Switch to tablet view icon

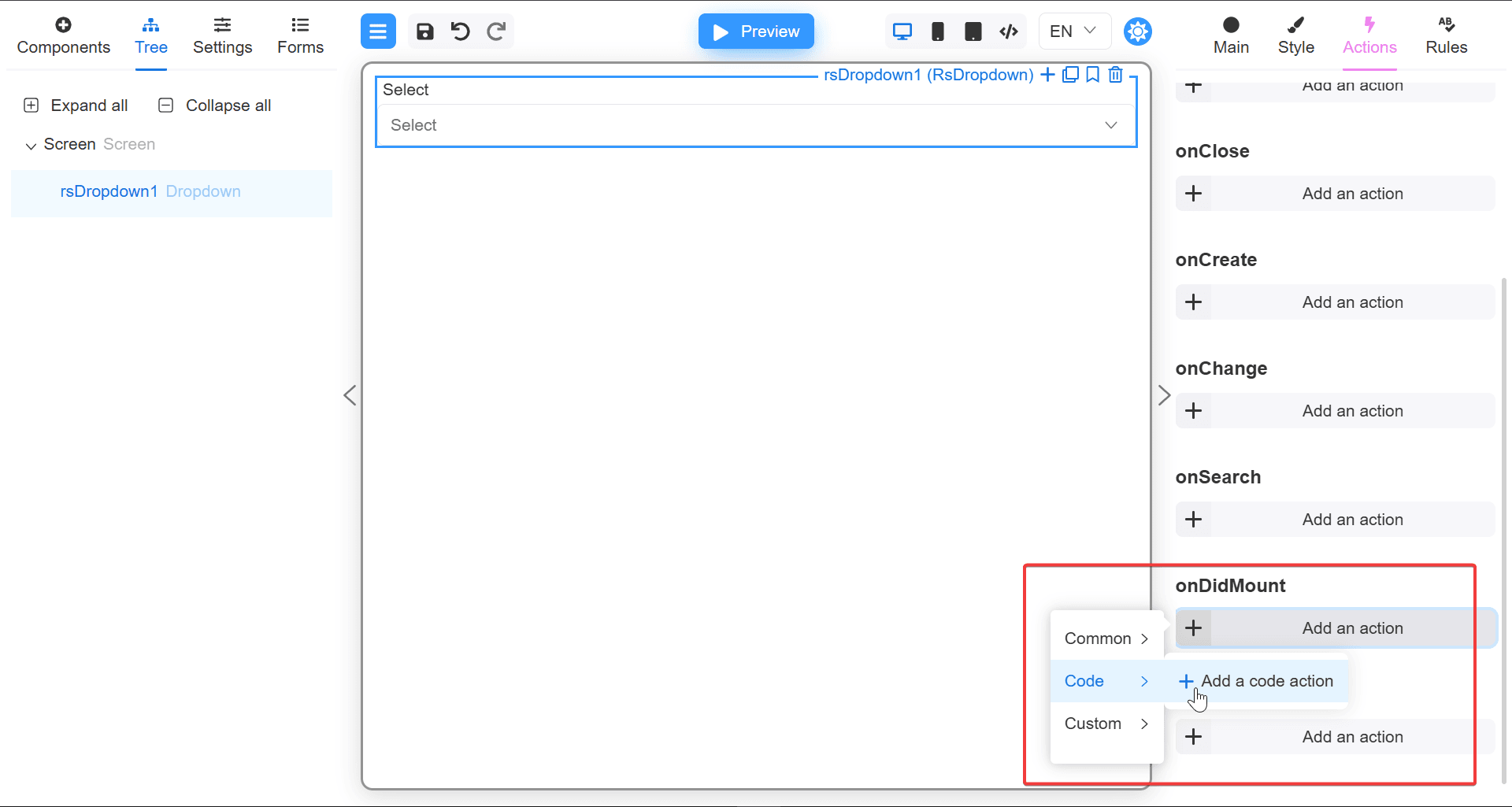(973, 31)
